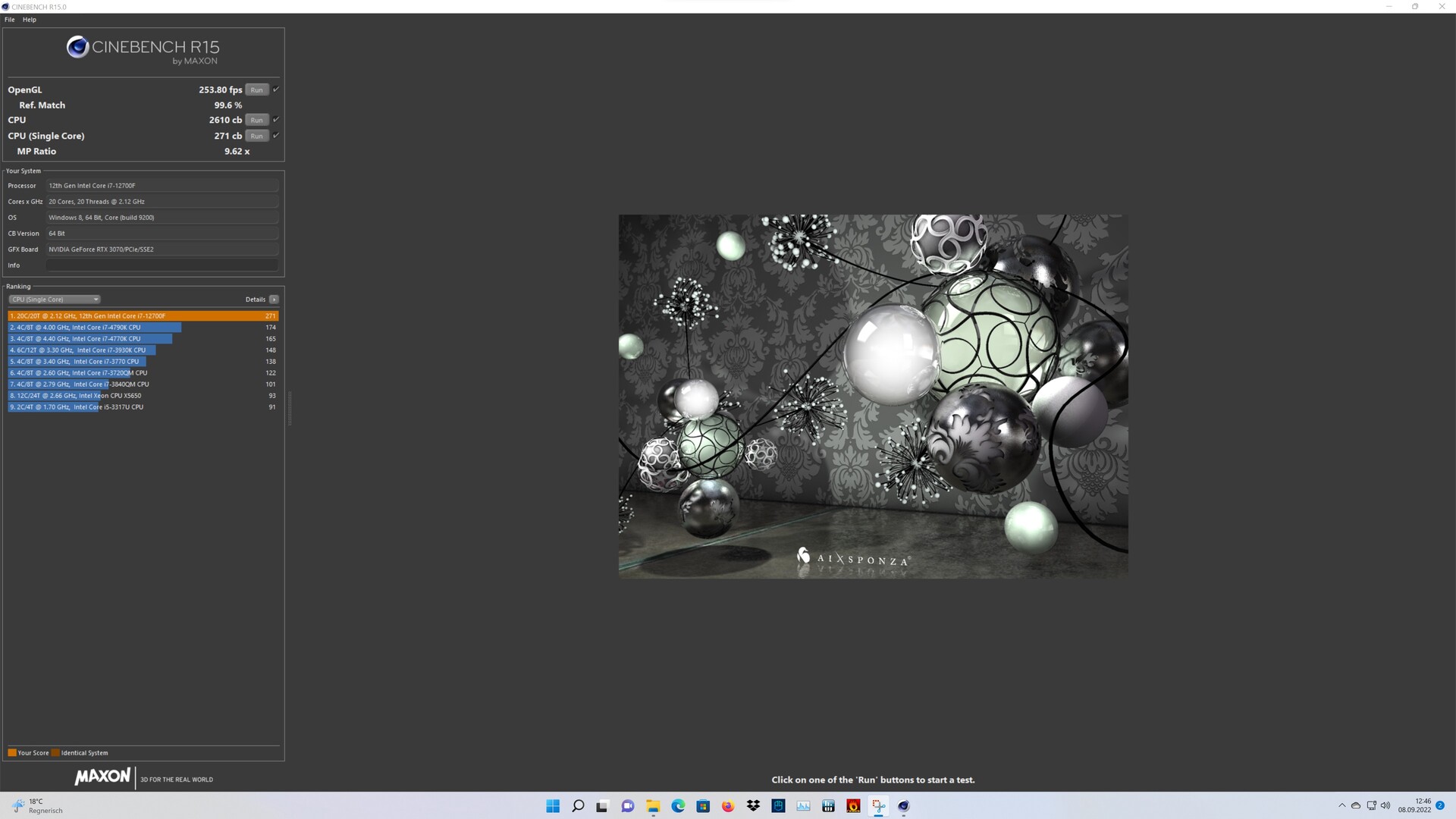Open clock and date 12:46 flyout

[x=1414, y=806]
